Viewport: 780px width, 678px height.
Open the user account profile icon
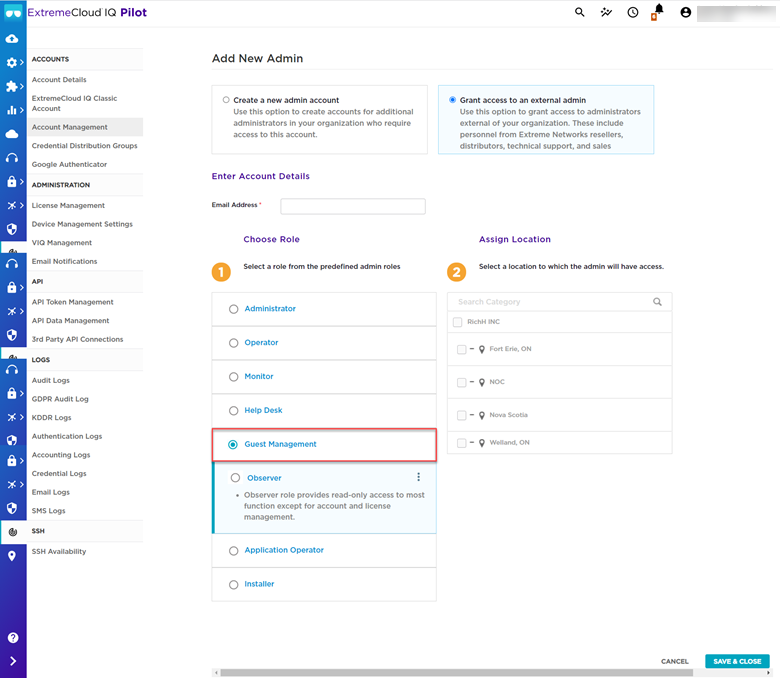coord(685,12)
